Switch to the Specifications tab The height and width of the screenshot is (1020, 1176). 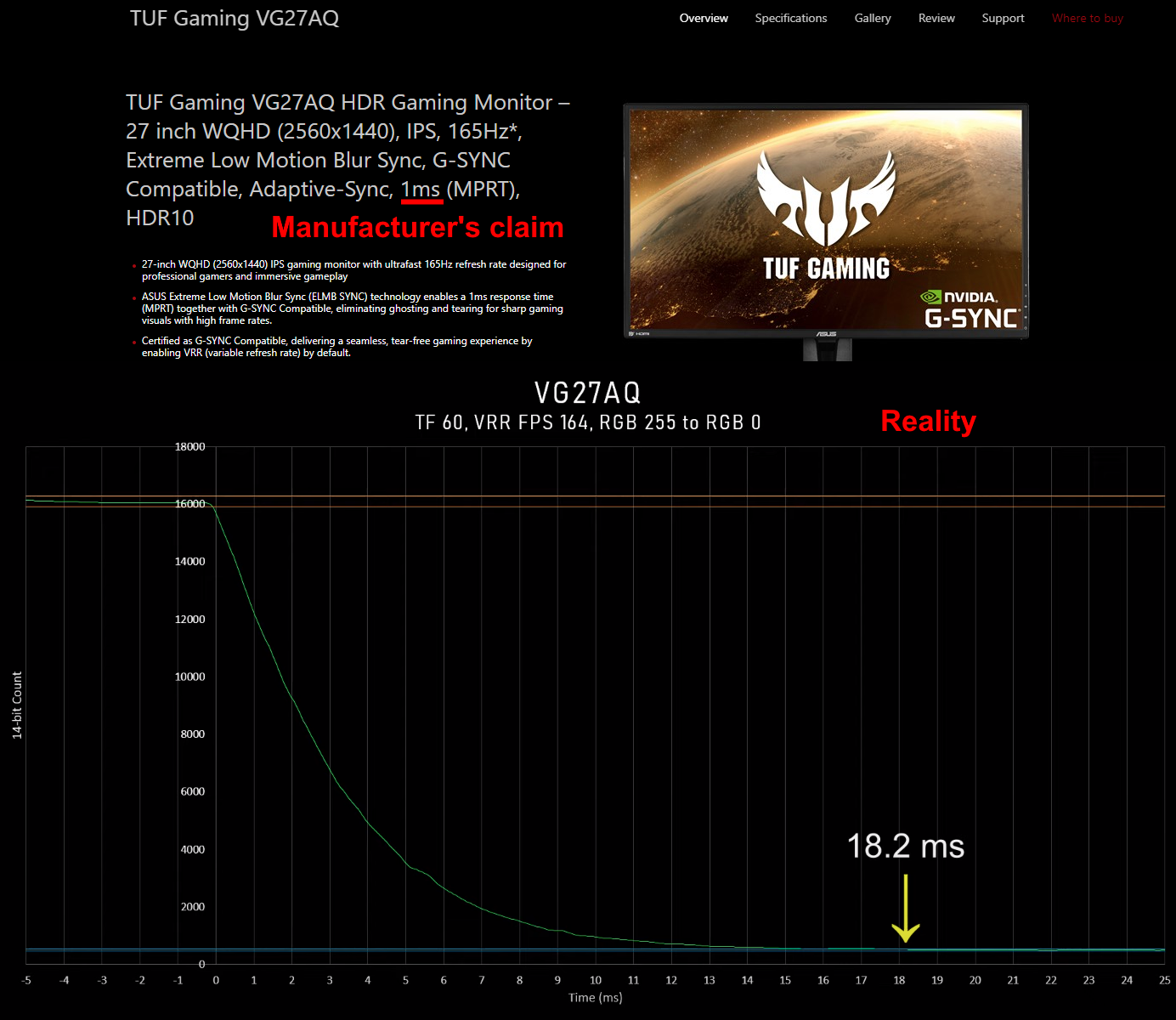791,18
